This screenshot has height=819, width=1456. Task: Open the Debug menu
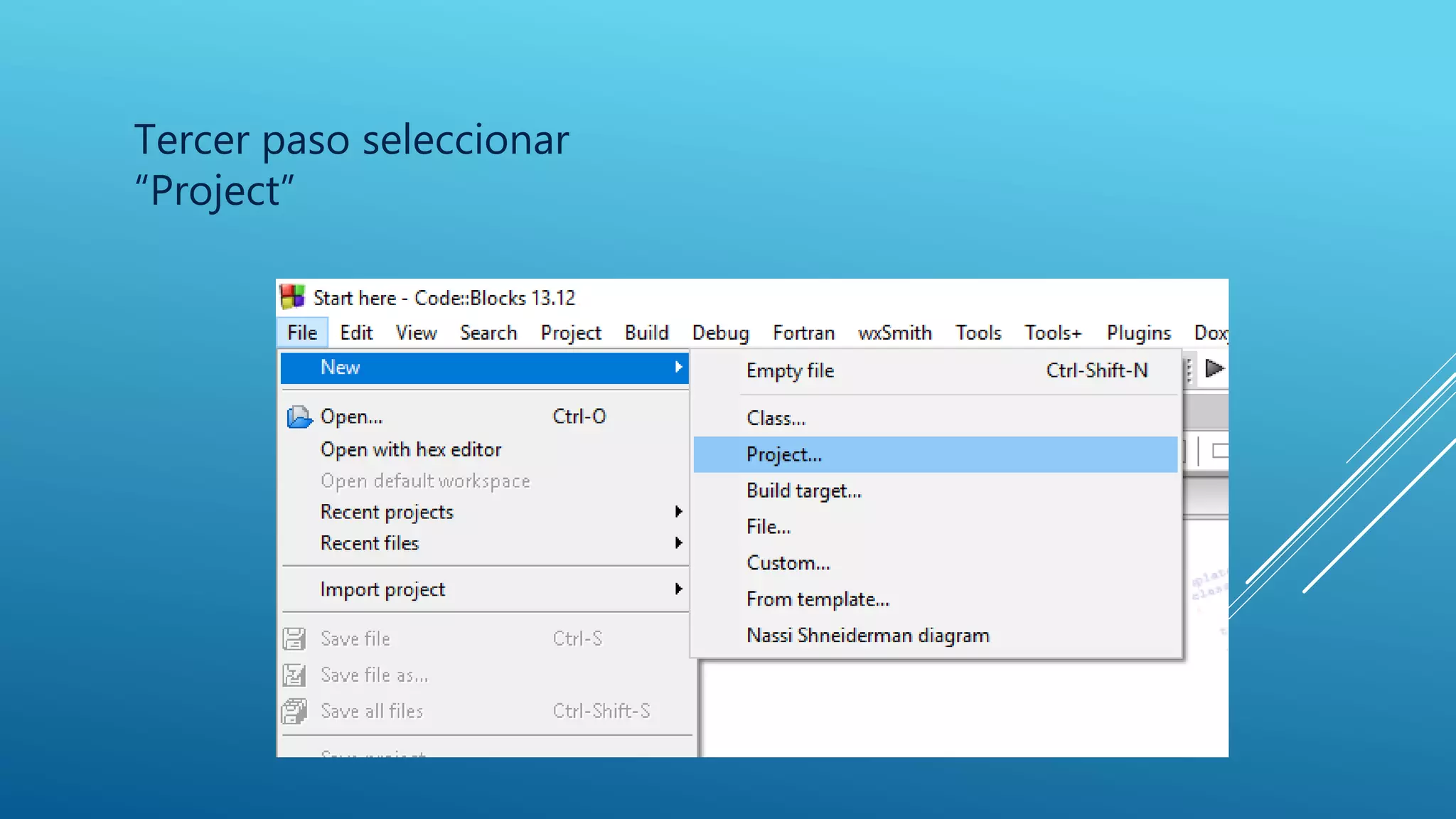click(x=720, y=333)
